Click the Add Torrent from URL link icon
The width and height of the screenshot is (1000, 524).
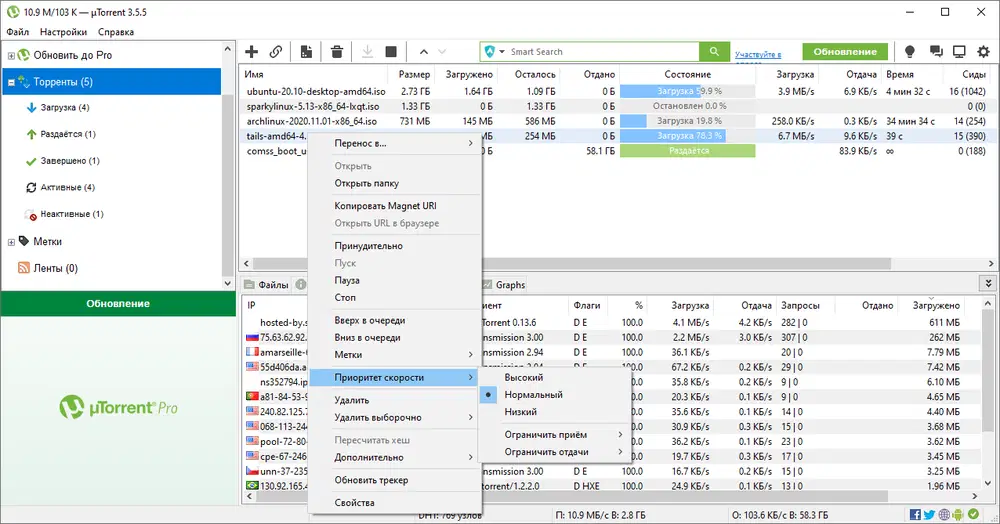tap(276, 52)
